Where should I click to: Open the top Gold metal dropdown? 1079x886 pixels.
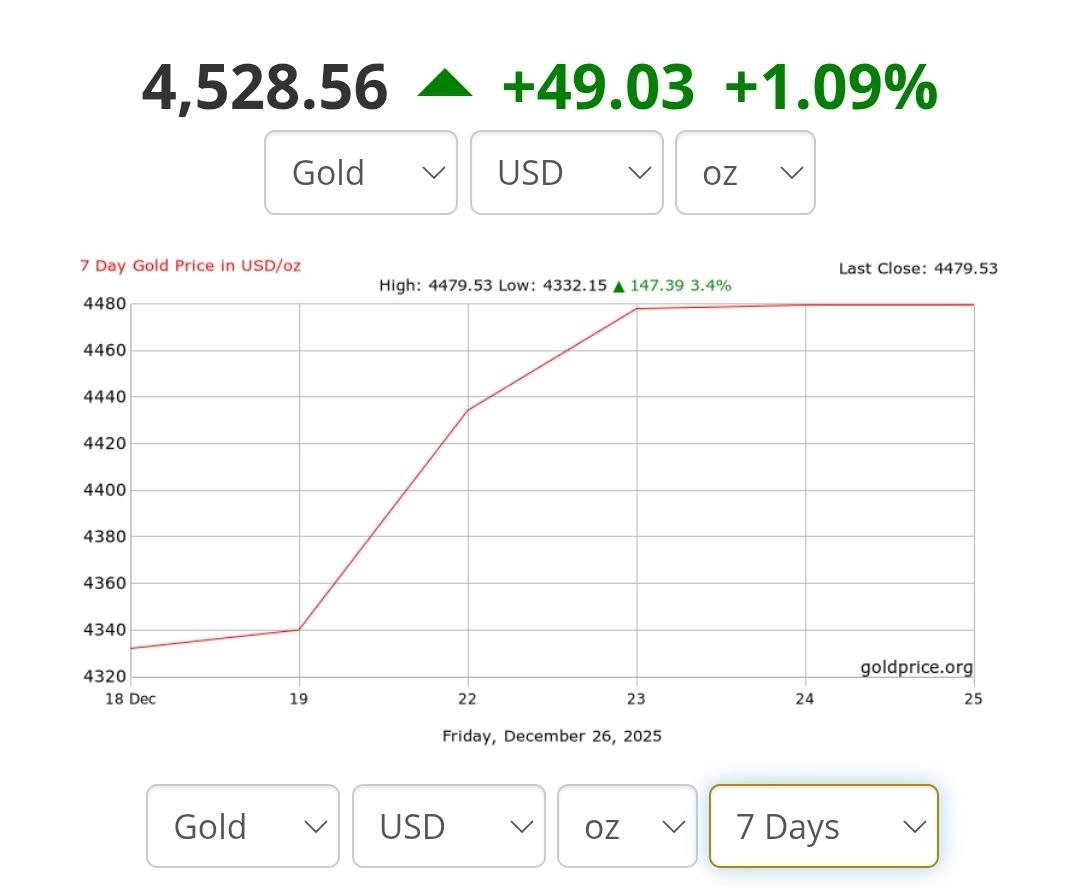tap(360, 172)
